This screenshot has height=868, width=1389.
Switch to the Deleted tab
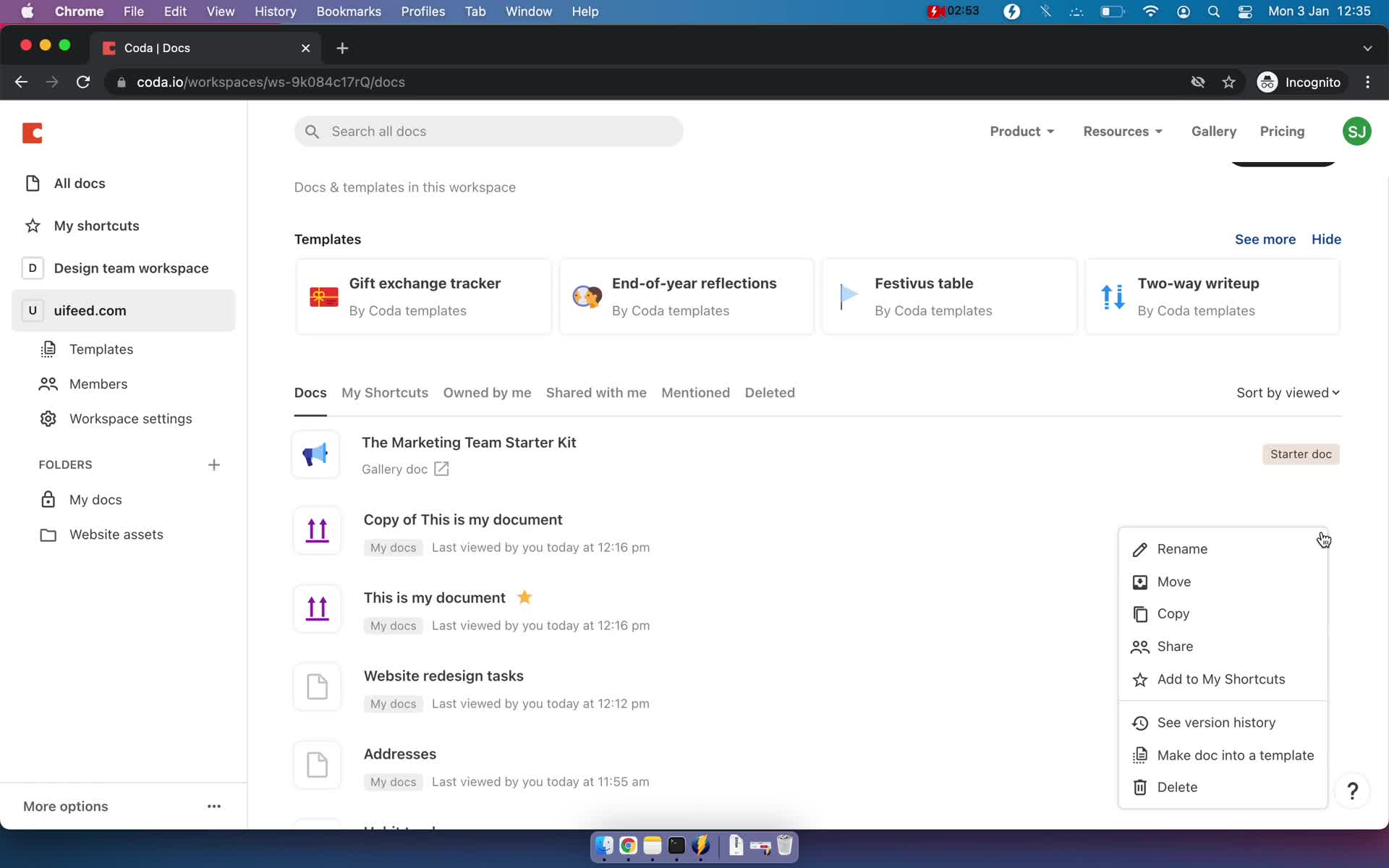click(770, 393)
